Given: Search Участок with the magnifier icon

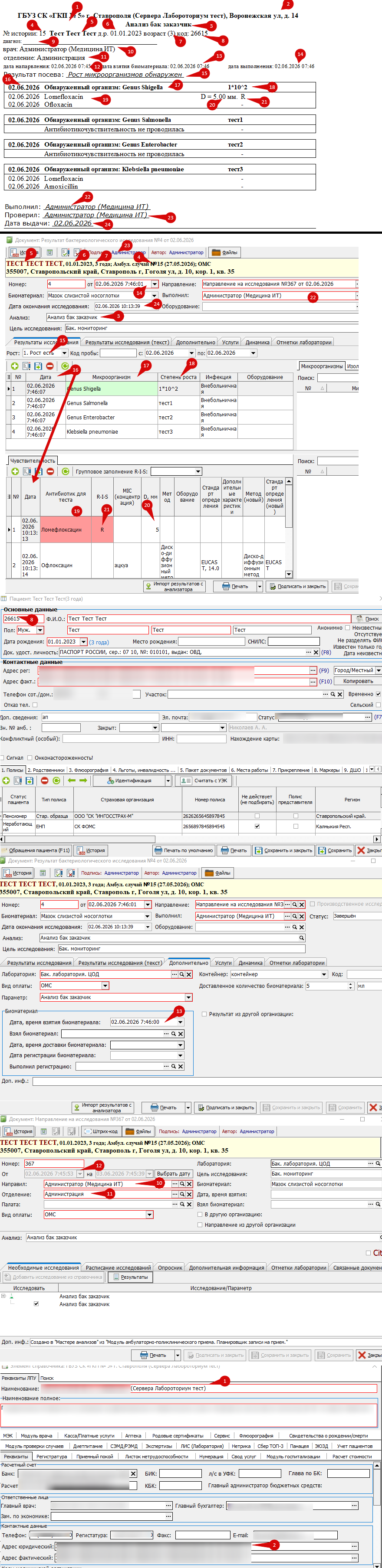Looking at the screenshot, I should click(x=333, y=694).
